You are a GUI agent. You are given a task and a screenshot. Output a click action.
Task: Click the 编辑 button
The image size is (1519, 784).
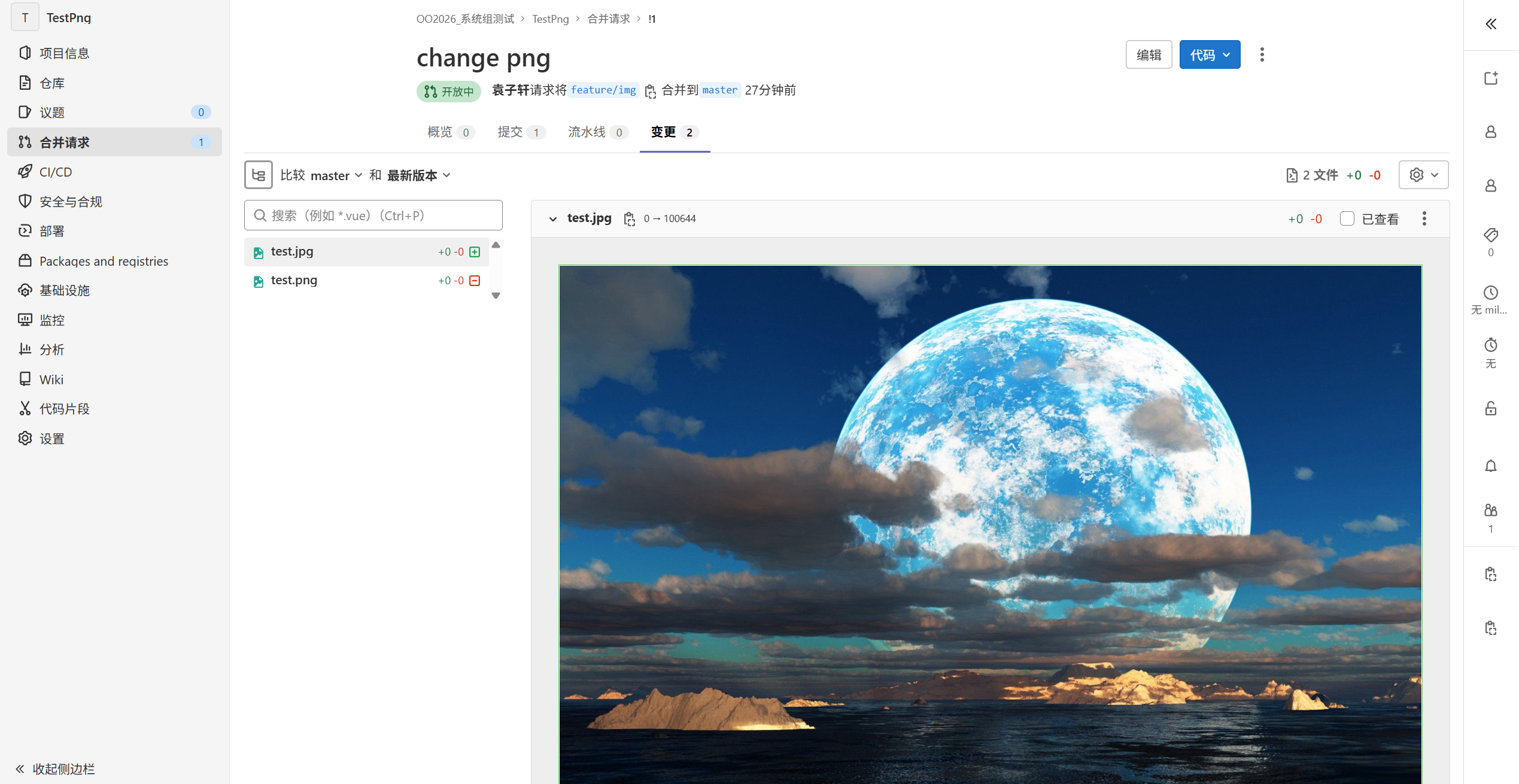click(x=1149, y=54)
